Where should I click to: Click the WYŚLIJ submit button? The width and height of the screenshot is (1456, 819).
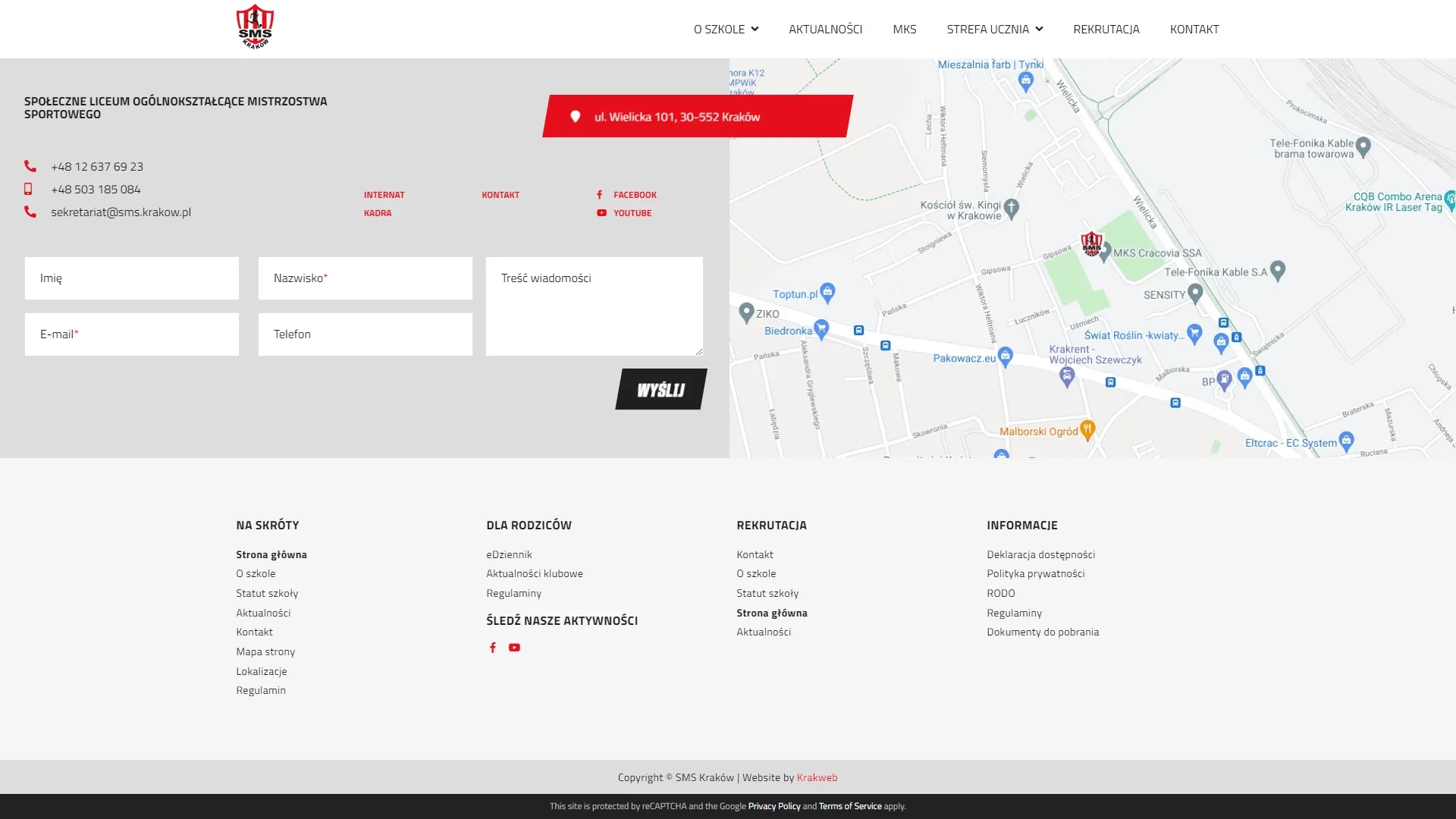[x=661, y=389]
